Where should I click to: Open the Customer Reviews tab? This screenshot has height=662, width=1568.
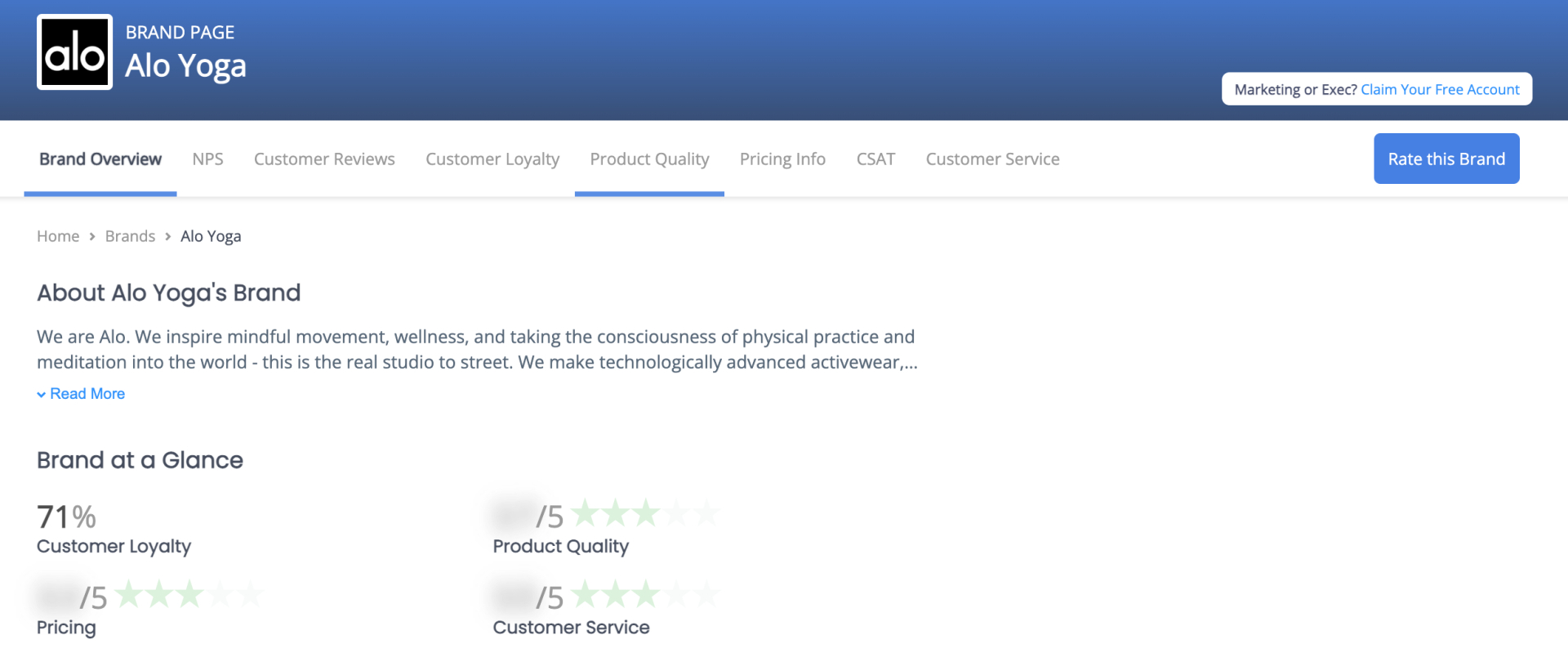tap(324, 159)
